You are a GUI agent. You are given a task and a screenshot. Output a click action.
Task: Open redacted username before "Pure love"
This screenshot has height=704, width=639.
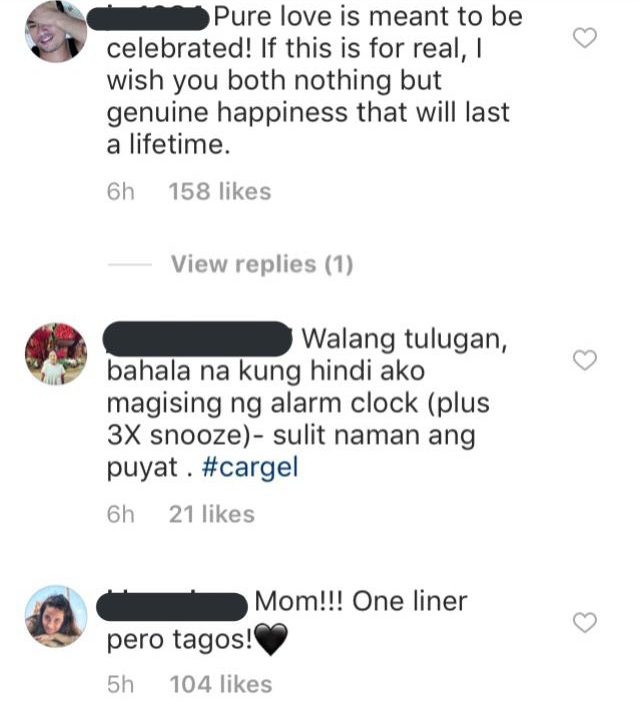pyautogui.click(x=148, y=19)
